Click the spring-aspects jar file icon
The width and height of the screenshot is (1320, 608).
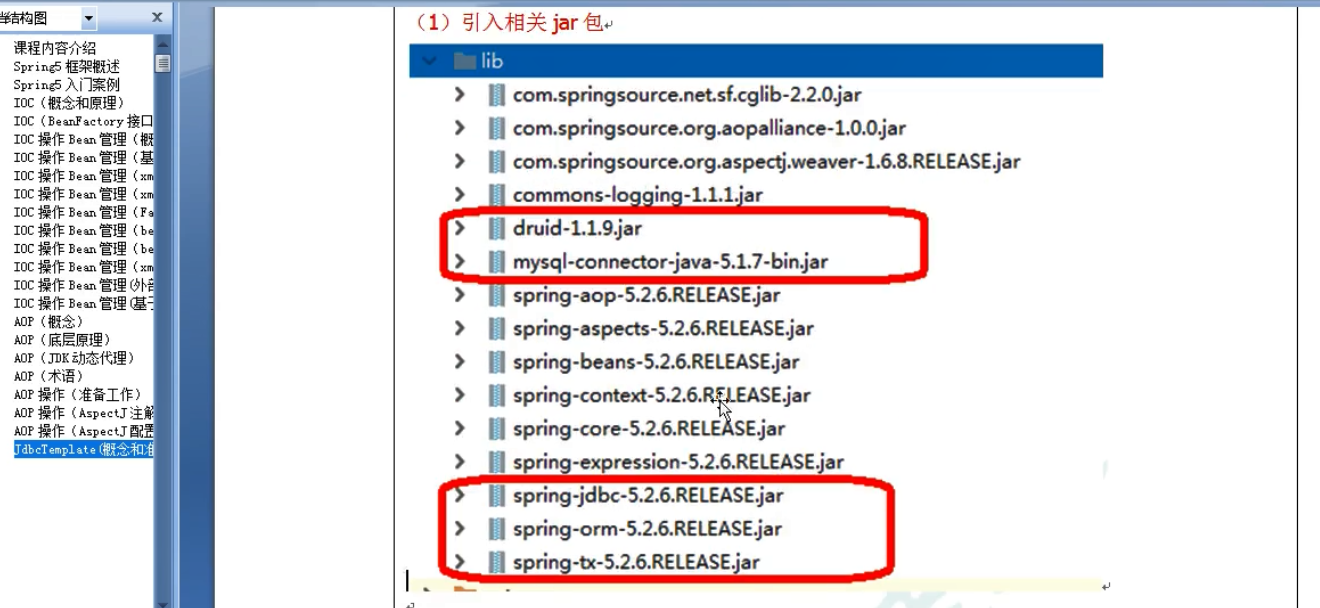[x=496, y=328]
